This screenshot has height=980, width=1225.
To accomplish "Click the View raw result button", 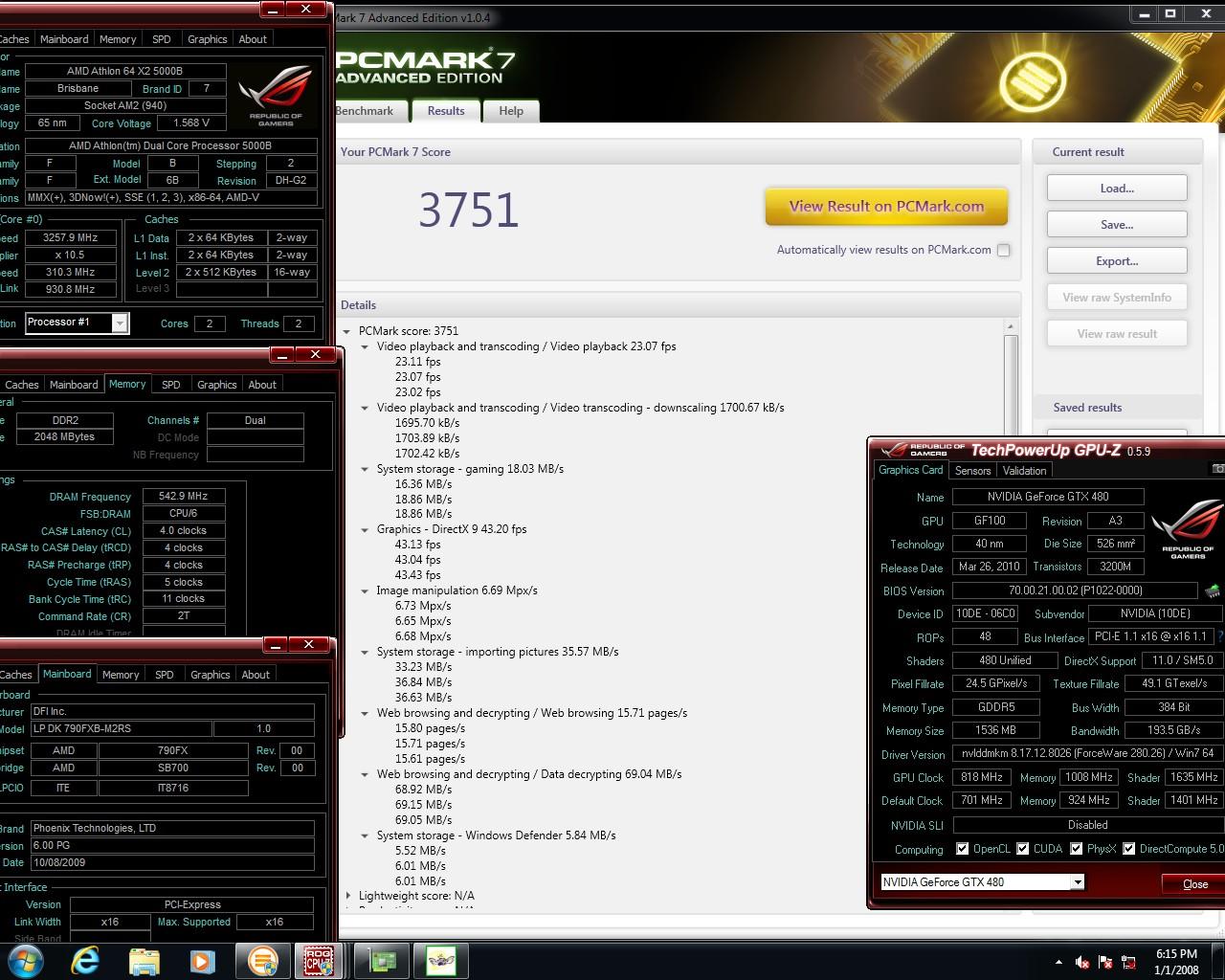I will click(x=1117, y=334).
